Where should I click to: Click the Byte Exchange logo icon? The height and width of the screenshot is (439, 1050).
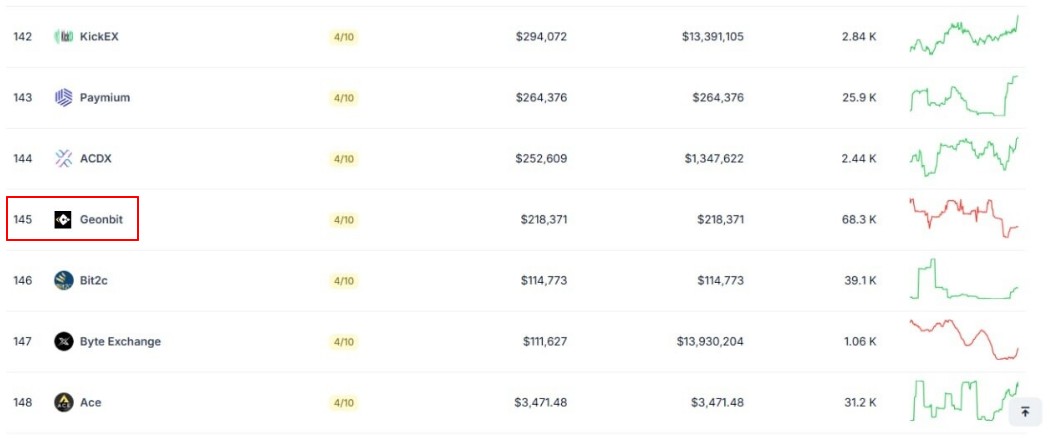pos(63,341)
